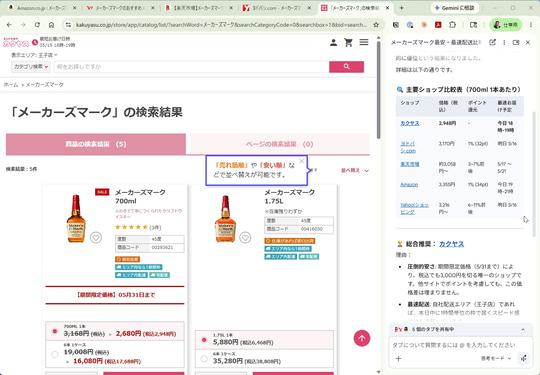Viewport: 540px width, 375px height.
Task: Open the hamburger site menu
Action: [364, 42]
